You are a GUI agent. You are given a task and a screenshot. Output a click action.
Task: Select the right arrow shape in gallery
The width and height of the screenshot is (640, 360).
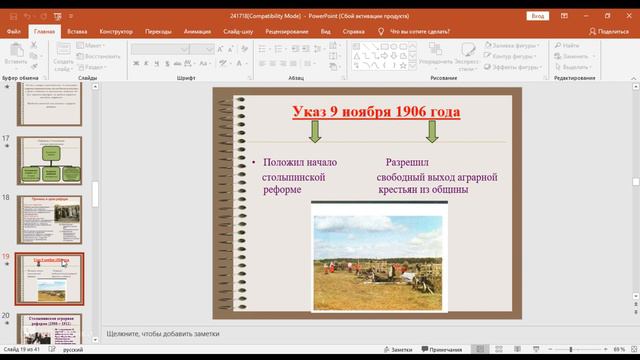tap(384, 56)
